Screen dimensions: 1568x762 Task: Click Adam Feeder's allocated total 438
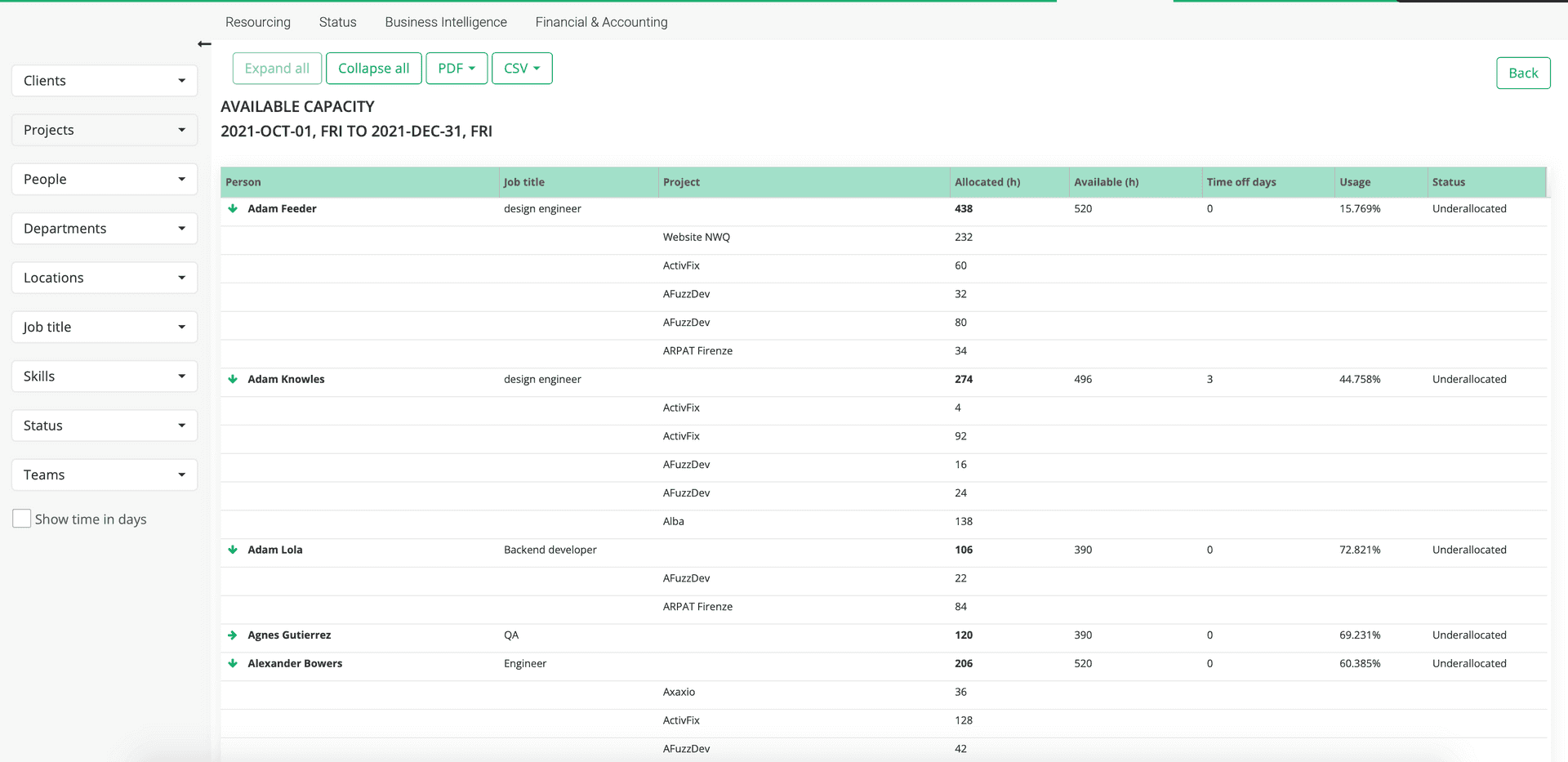(964, 209)
